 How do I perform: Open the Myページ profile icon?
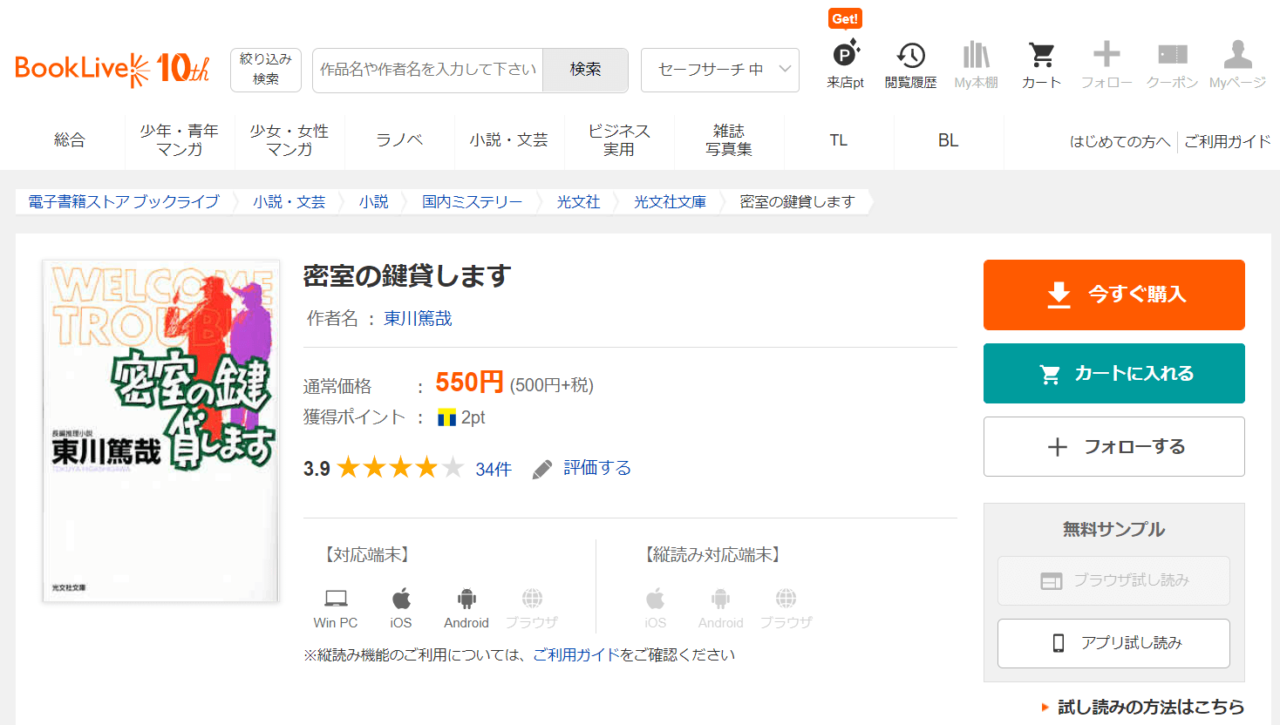[x=1237, y=56]
